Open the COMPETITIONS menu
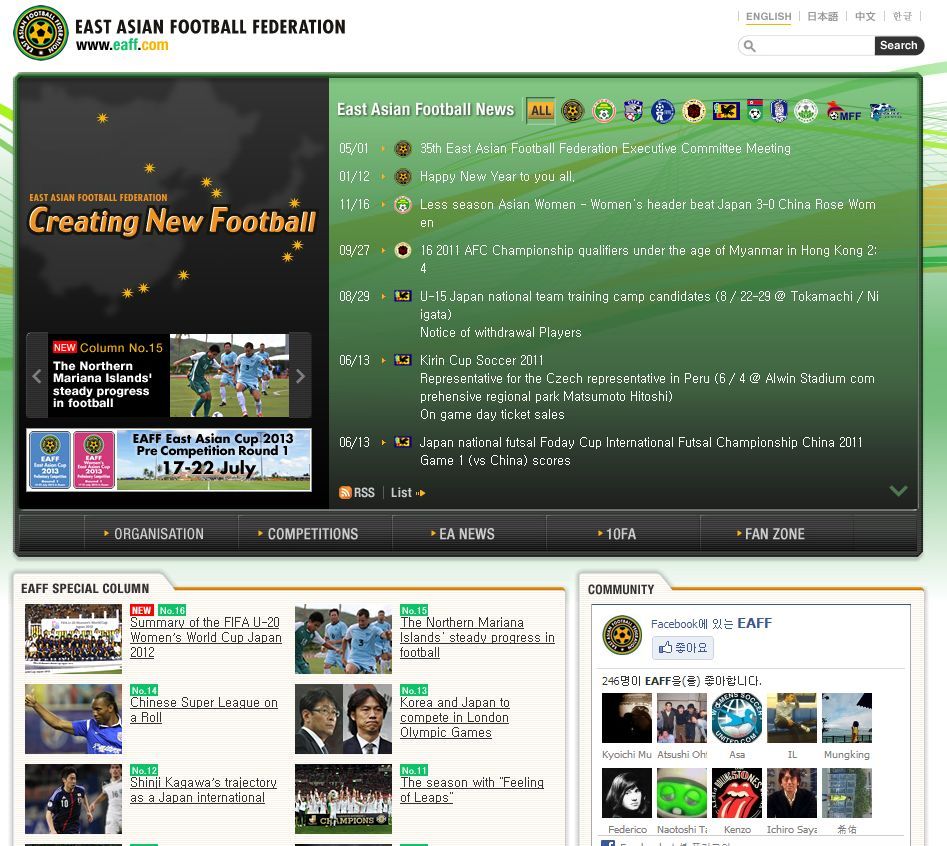 tap(315, 534)
